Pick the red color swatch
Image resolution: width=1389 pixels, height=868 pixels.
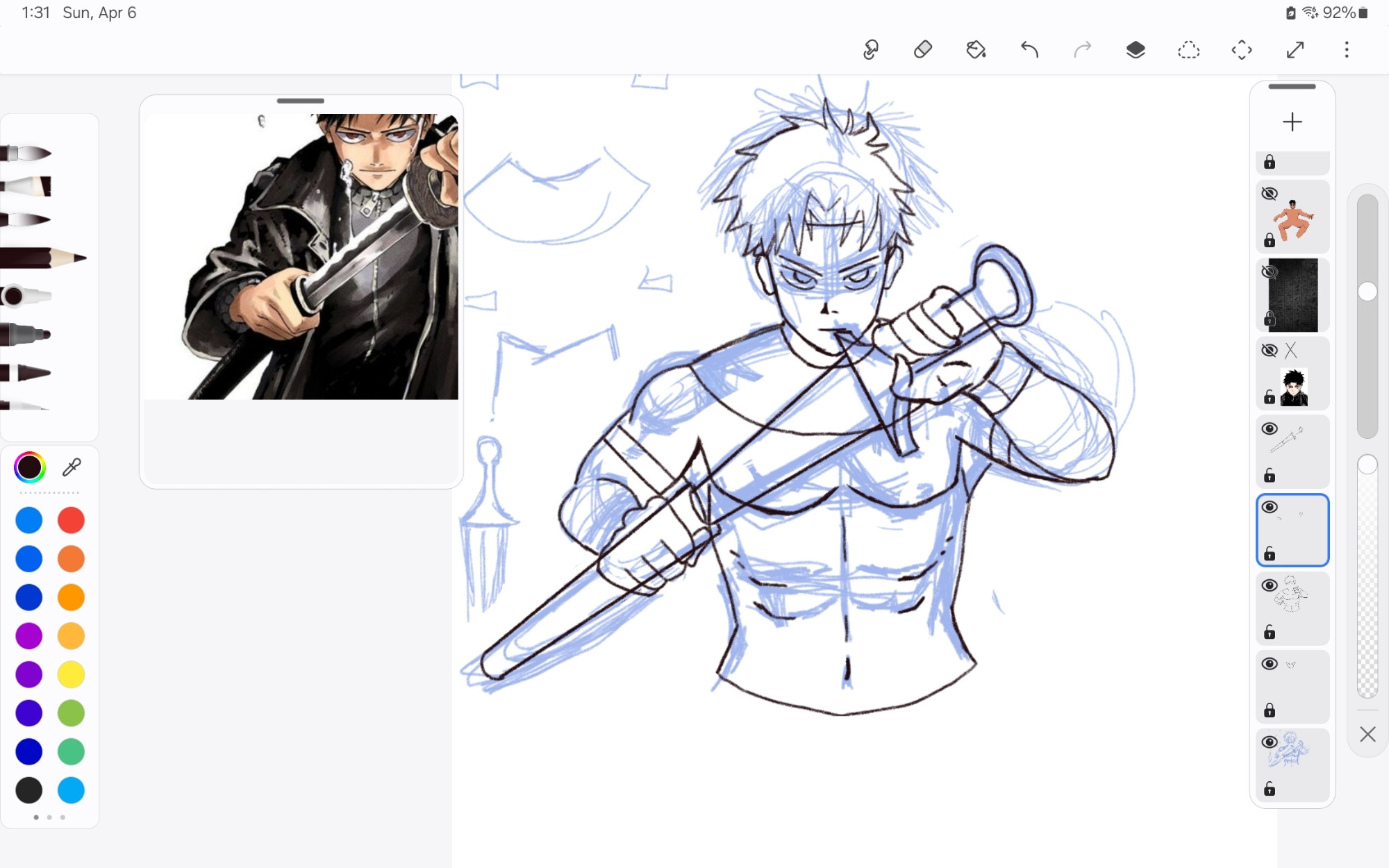tap(71, 520)
